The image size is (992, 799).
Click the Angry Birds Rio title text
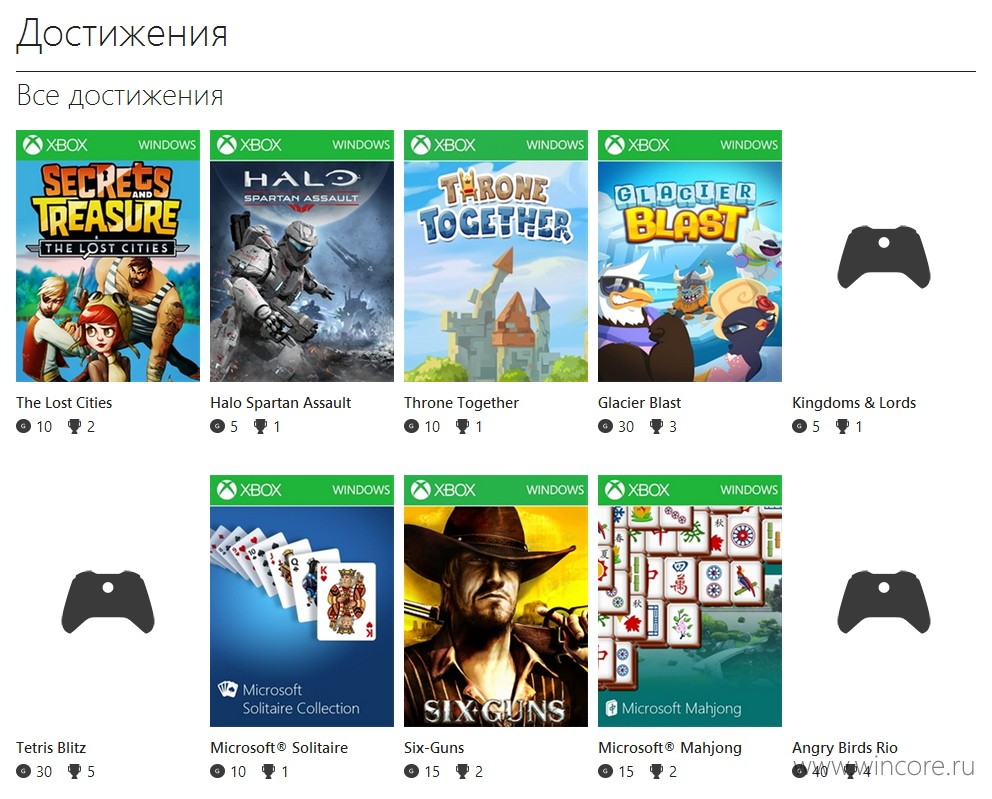point(845,748)
